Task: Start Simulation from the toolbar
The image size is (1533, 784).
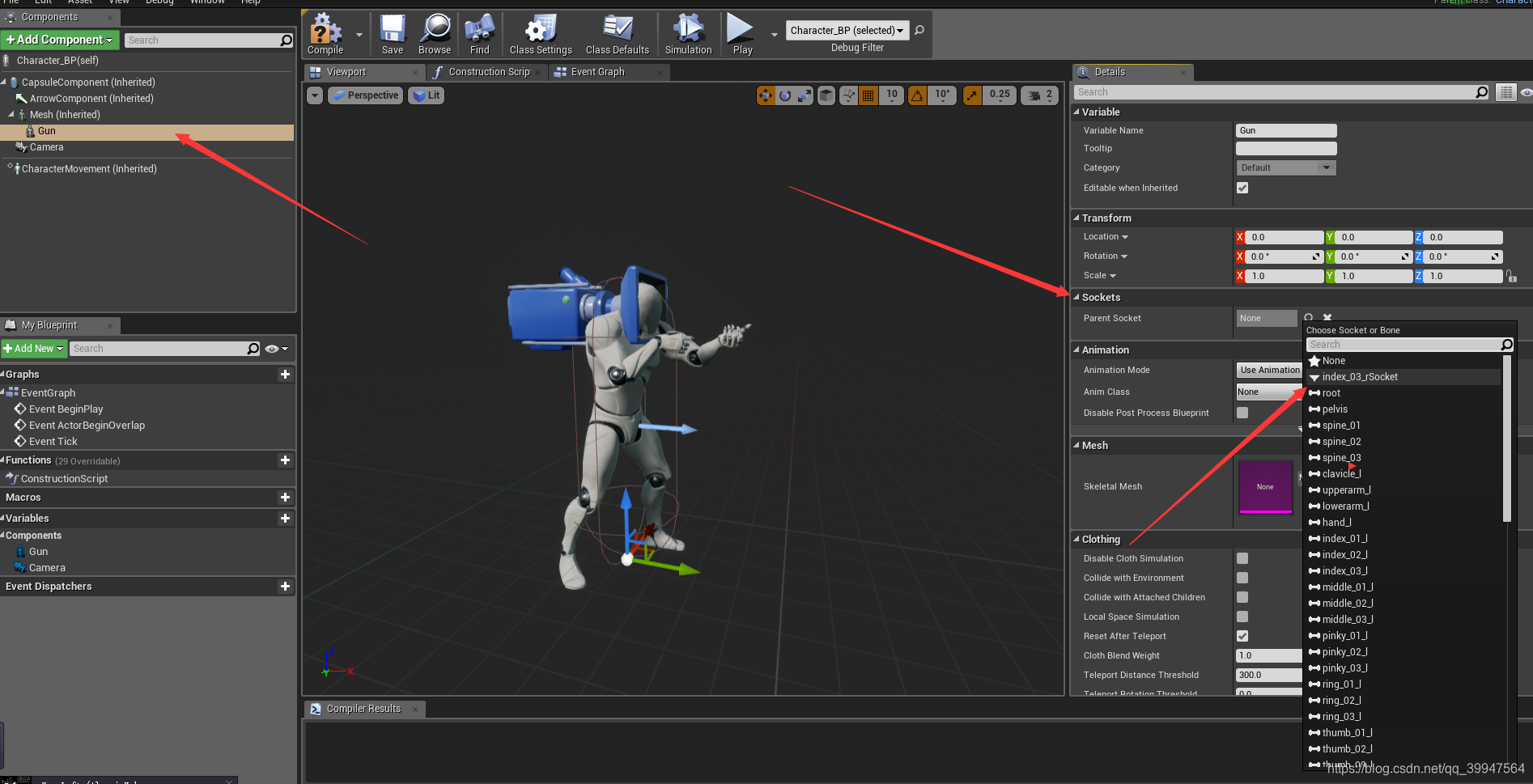Action: point(689,34)
